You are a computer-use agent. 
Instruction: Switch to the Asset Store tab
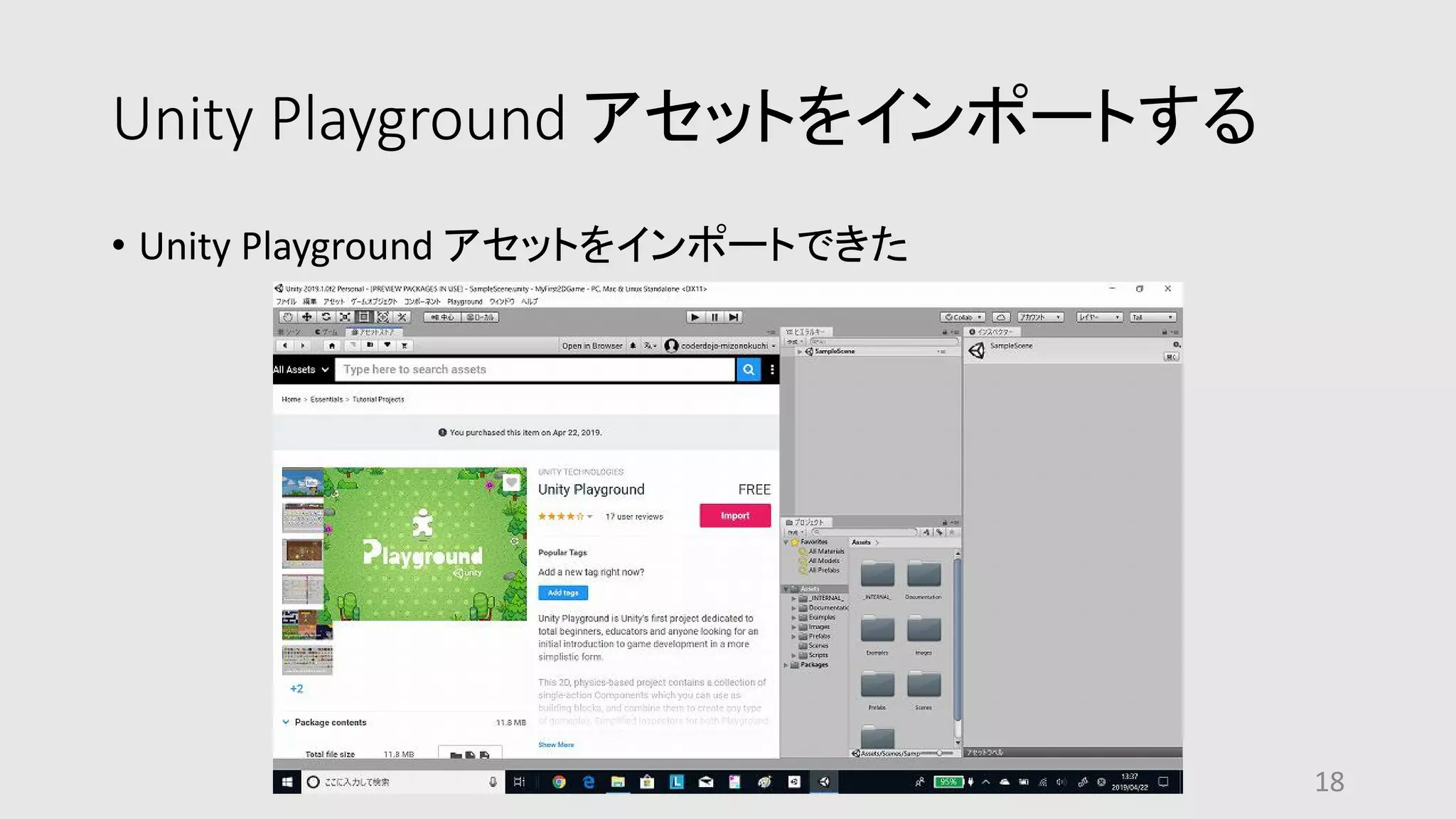(x=374, y=332)
